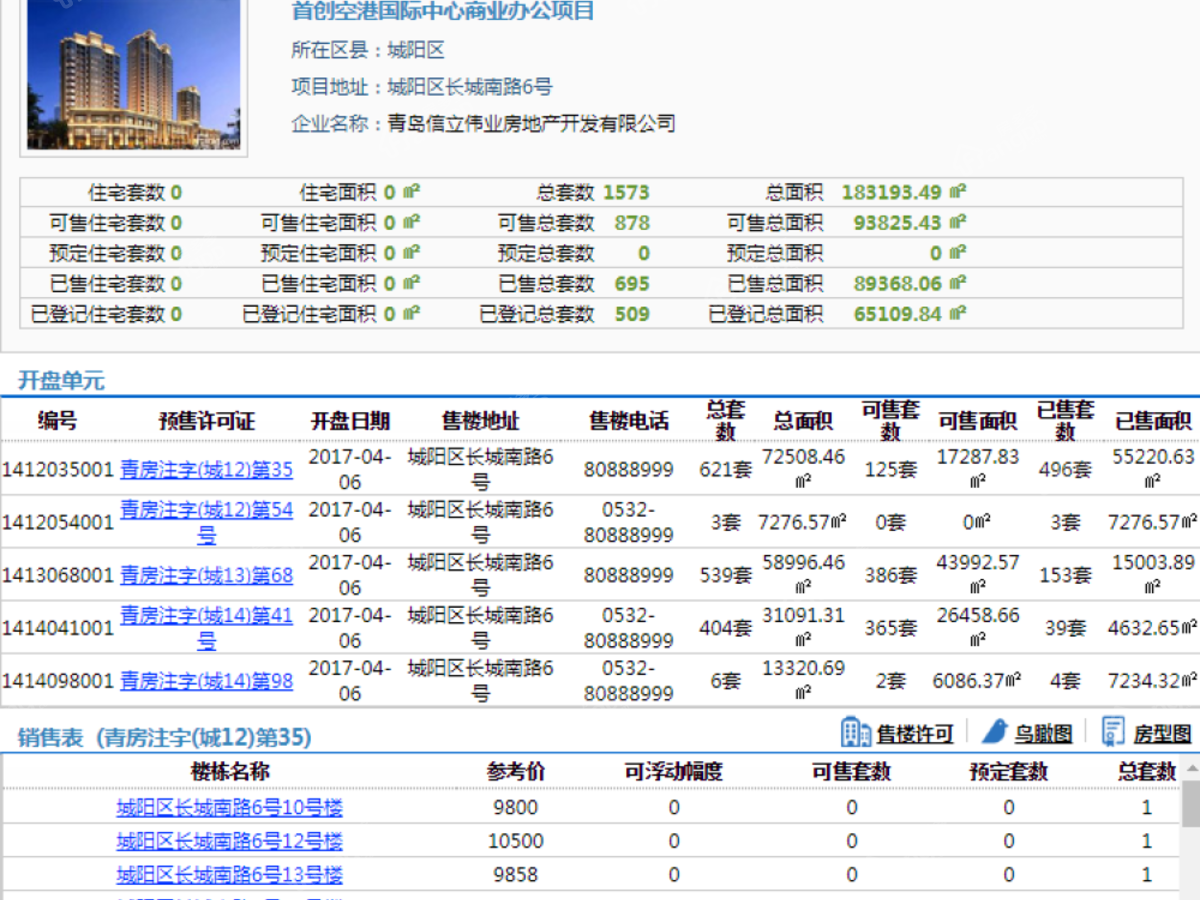Click the 参考价 column header
The image size is (1200, 900).
pyautogui.click(x=516, y=772)
